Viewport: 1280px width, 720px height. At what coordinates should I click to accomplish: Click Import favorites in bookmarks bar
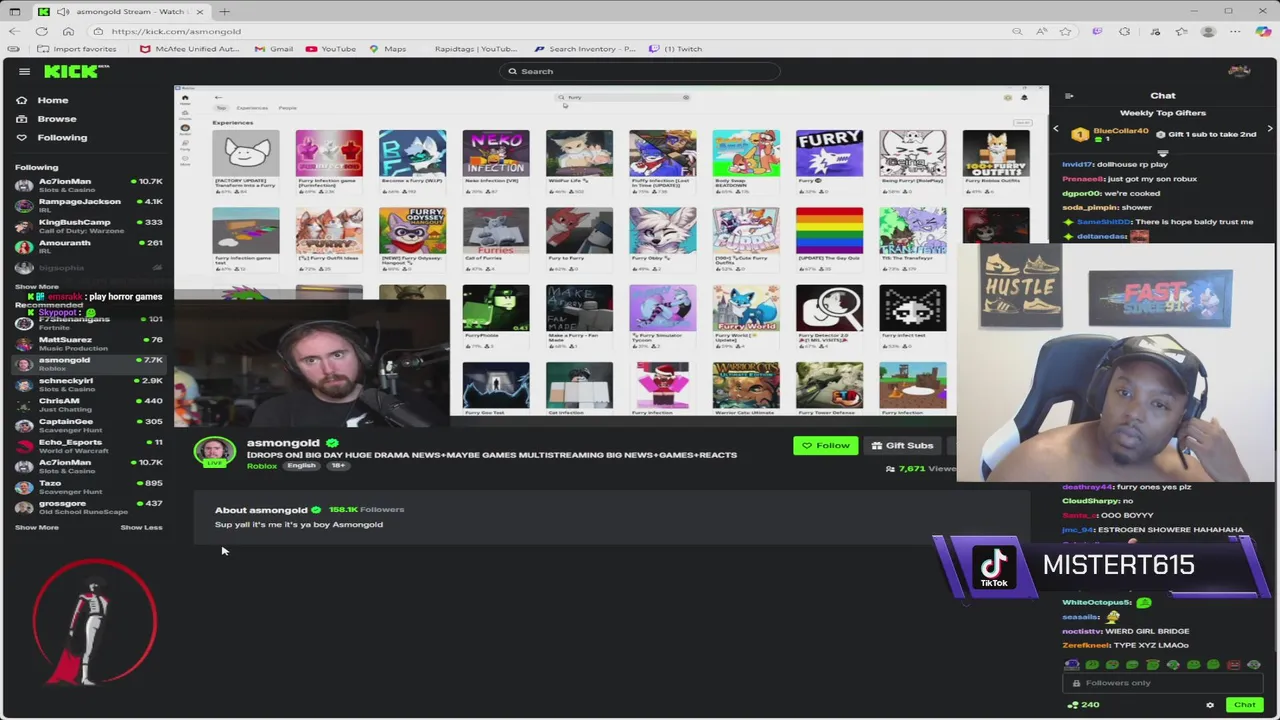pyautogui.click(x=77, y=49)
